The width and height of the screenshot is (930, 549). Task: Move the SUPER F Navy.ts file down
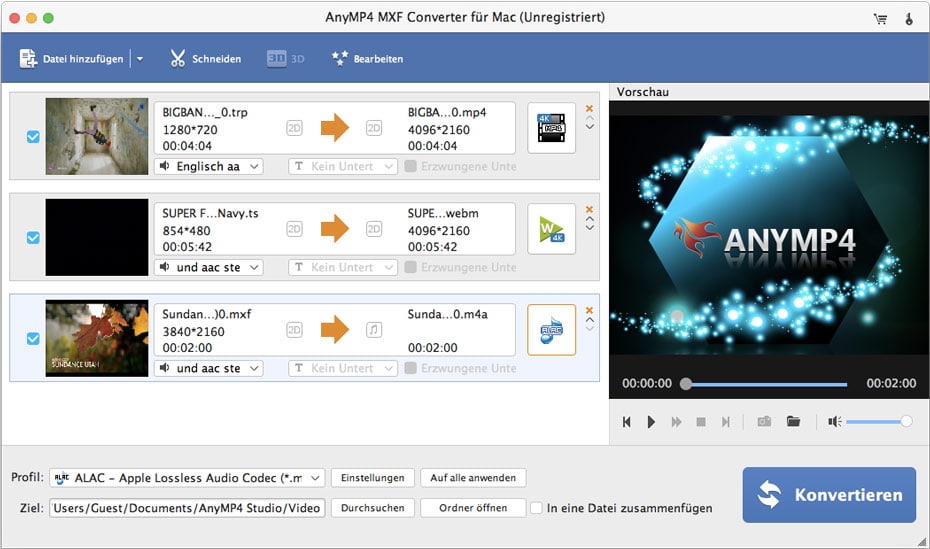[x=590, y=227]
